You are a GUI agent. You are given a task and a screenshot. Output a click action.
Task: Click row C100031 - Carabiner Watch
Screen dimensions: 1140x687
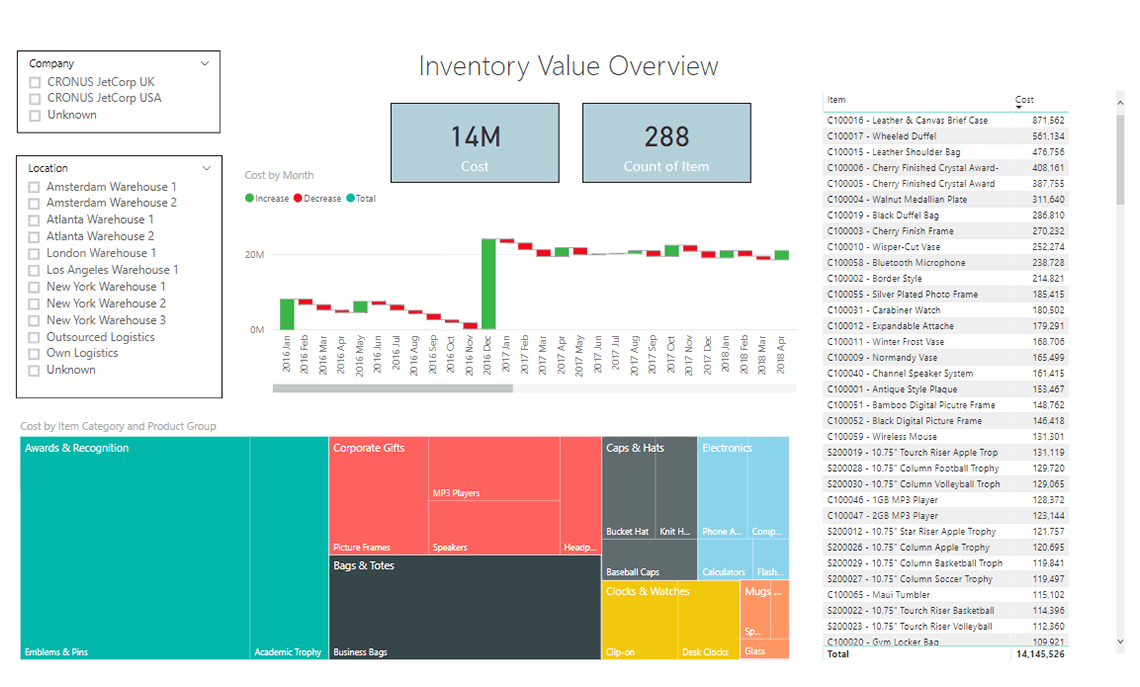point(945,310)
